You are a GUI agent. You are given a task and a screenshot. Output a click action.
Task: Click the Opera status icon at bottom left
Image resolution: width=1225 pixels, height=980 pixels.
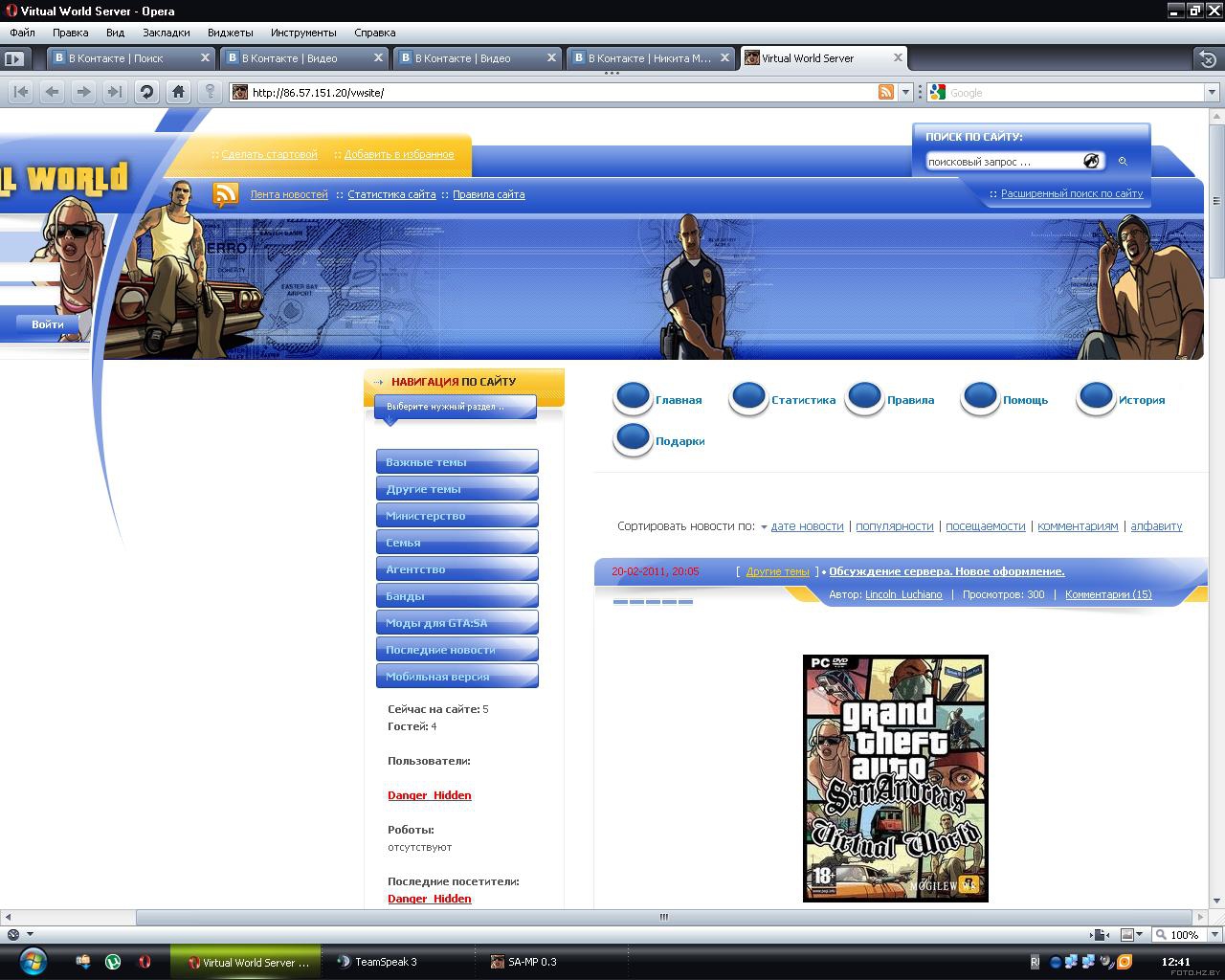(13, 934)
